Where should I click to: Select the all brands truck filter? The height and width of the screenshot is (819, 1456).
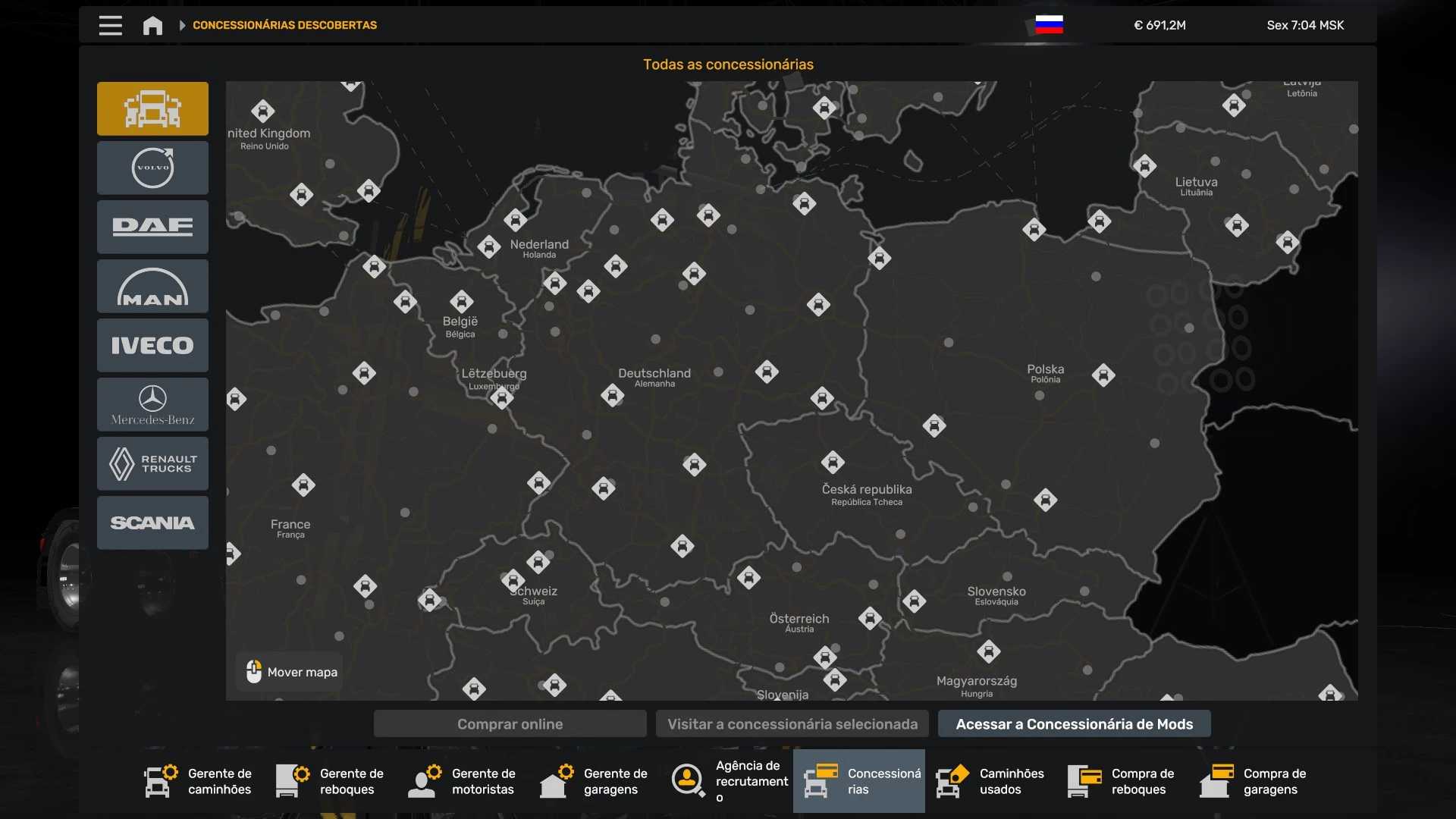coord(152,108)
